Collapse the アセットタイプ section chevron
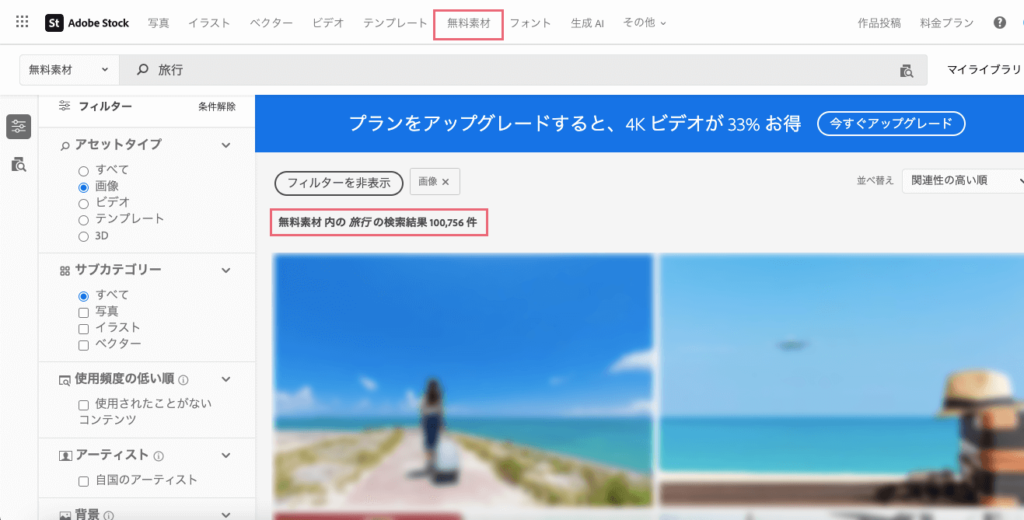1024x520 pixels. coord(226,145)
